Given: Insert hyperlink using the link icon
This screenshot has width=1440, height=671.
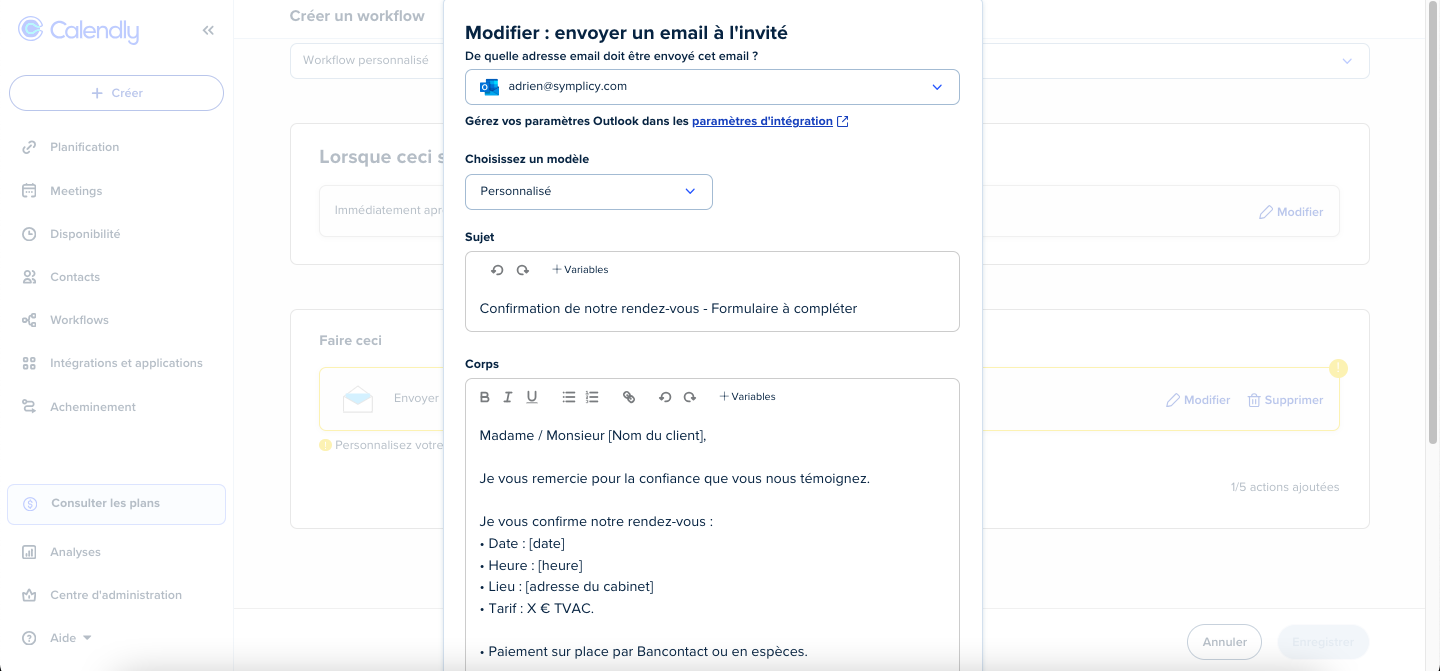Looking at the screenshot, I should [x=629, y=397].
